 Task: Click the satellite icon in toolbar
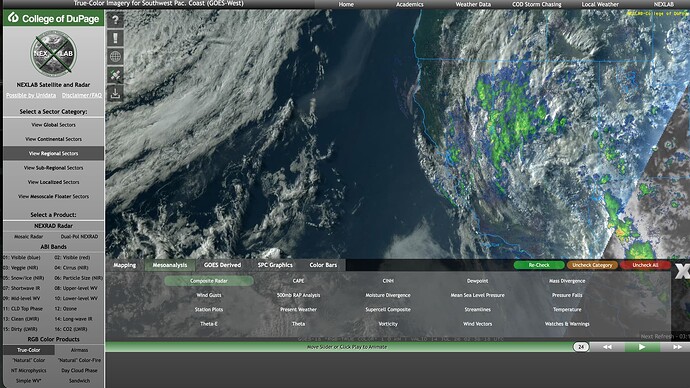click(x=115, y=75)
